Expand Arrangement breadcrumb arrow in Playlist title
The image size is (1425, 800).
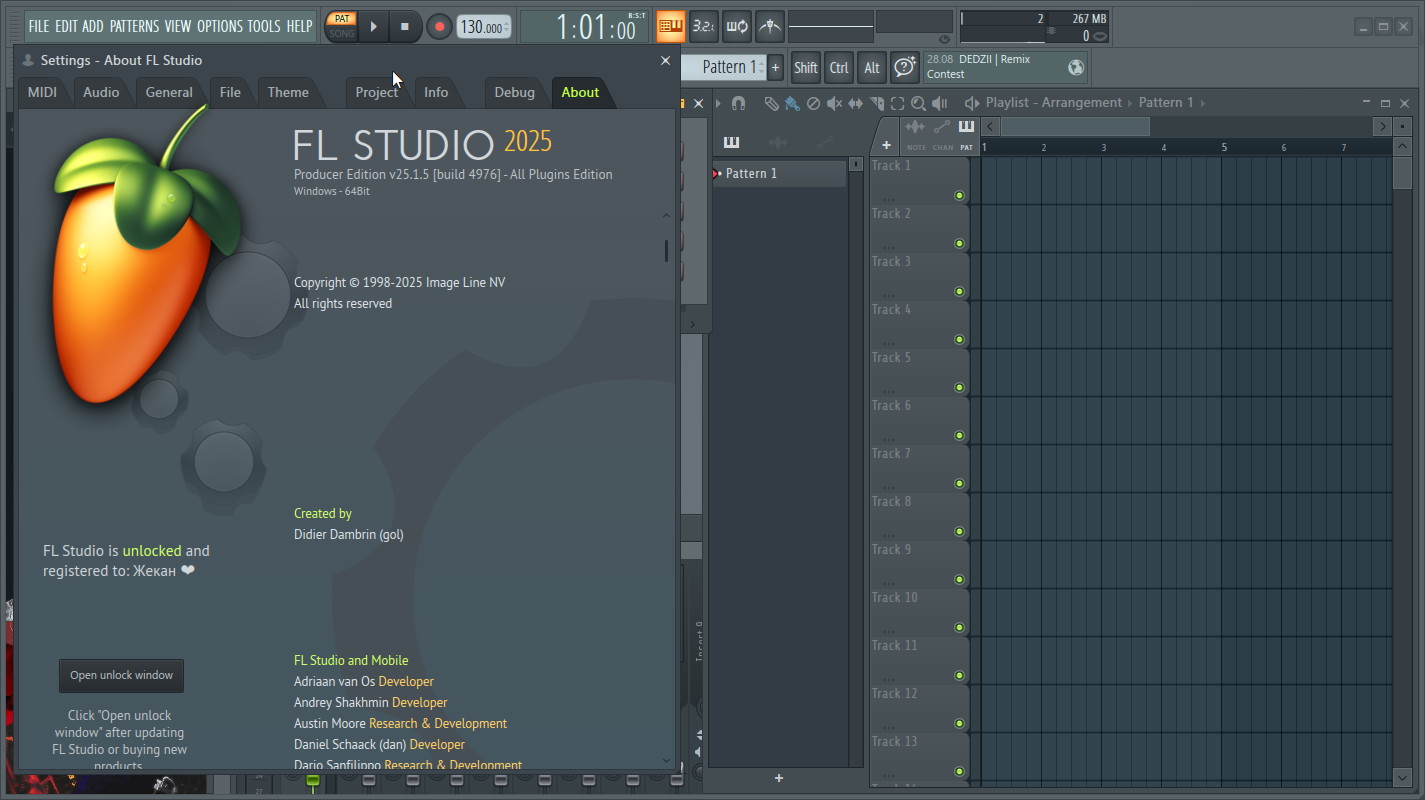click(1131, 103)
